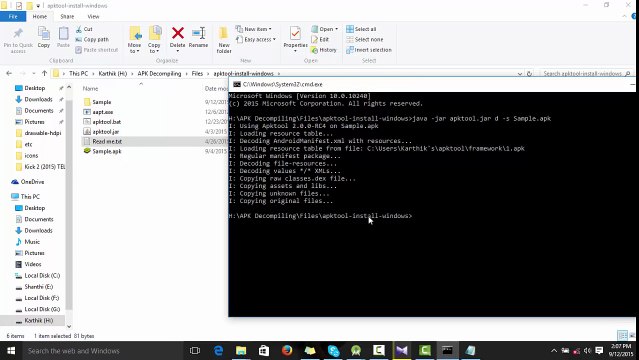Open Downloads under Quick access
Screen dimensions: 639x360
coord(38,99)
